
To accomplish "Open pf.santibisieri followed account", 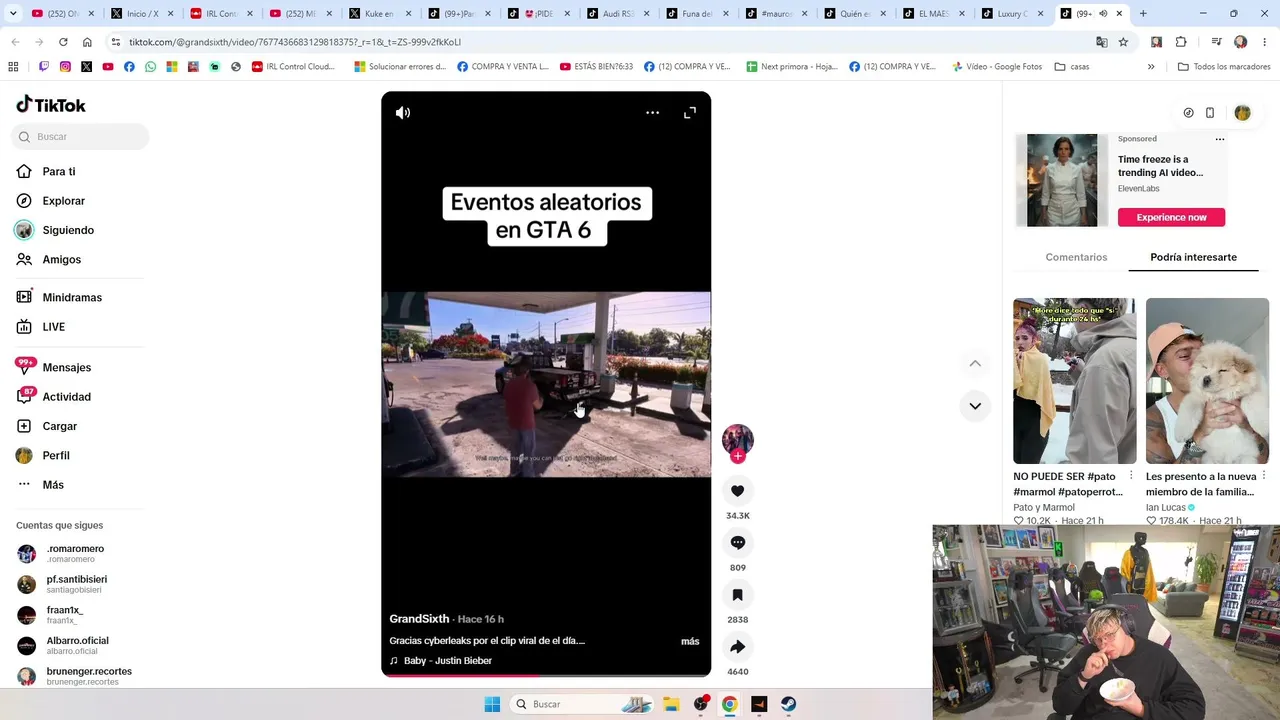I will 76,584.
